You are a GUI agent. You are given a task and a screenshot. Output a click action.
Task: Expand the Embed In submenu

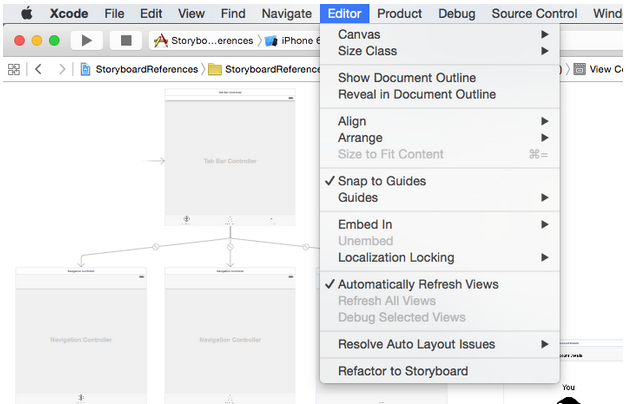[364, 225]
